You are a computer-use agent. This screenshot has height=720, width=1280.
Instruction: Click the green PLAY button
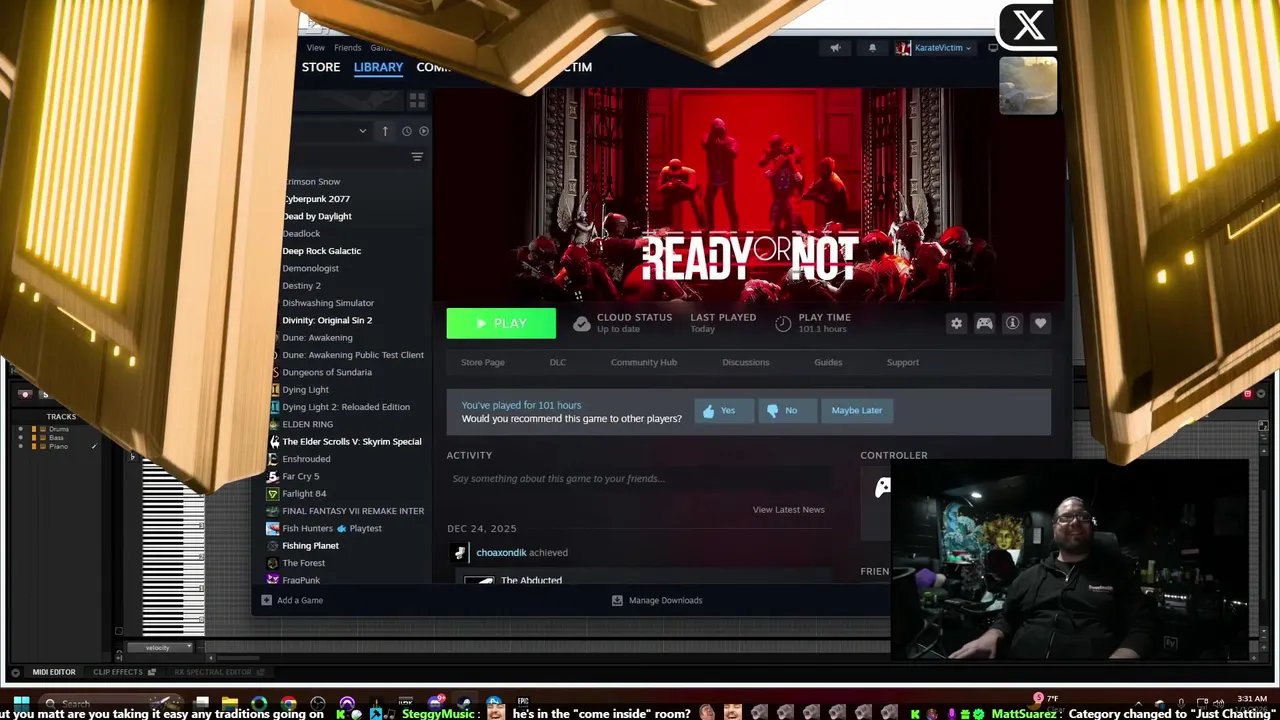[501, 323]
